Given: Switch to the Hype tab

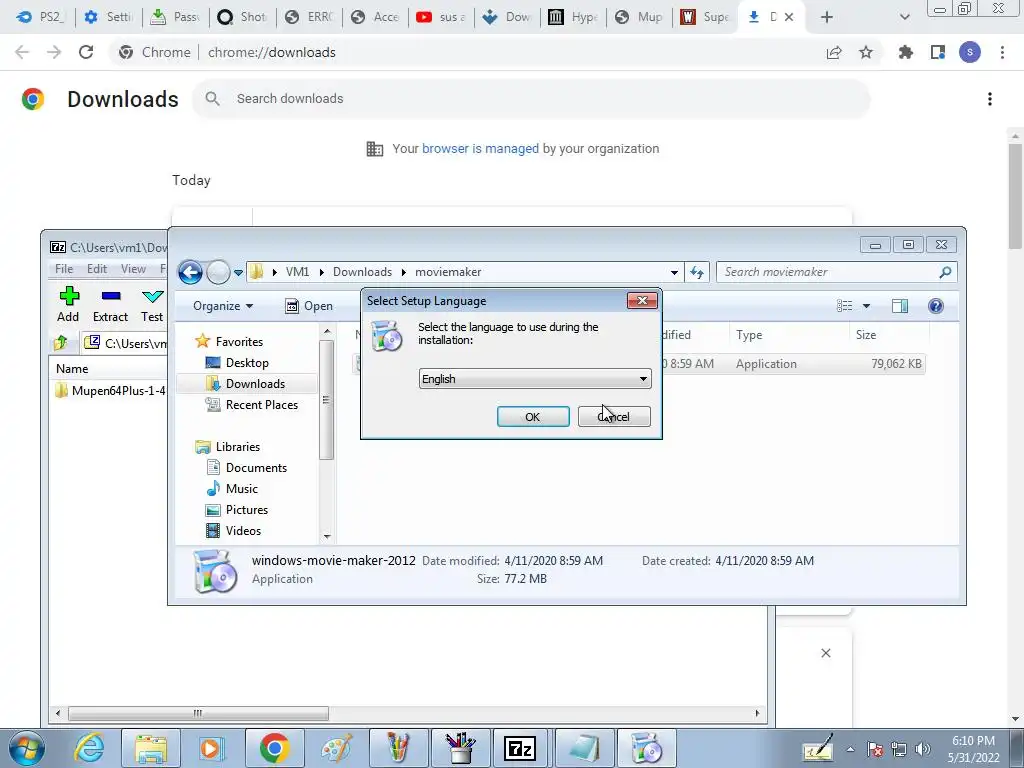Looking at the screenshot, I should [x=573, y=17].
